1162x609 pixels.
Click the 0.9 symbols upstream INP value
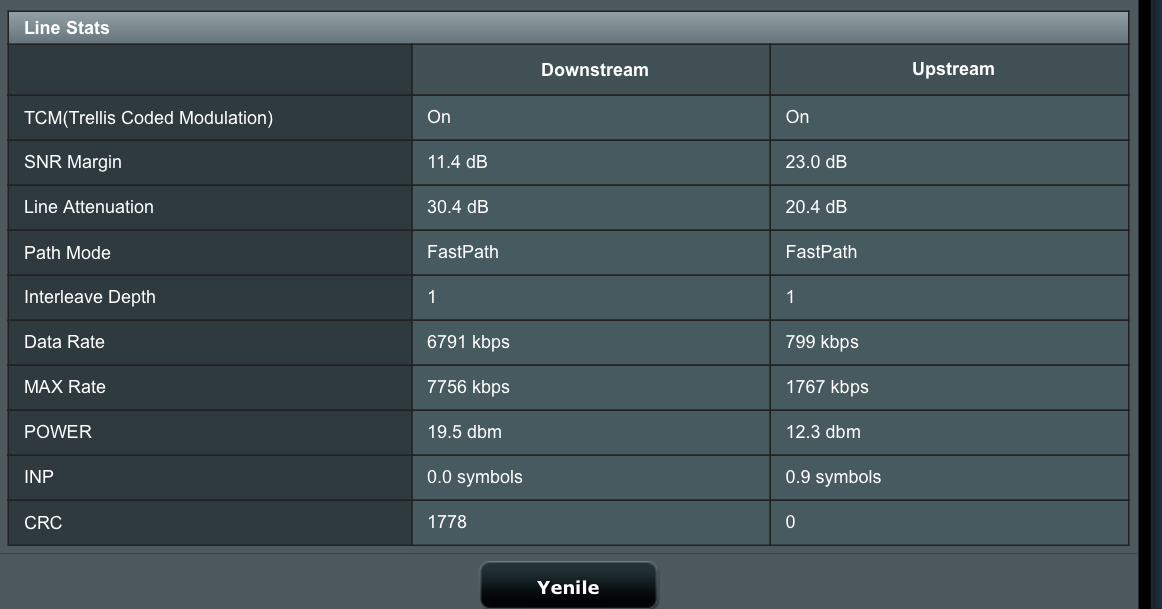[x=833, y=477]
